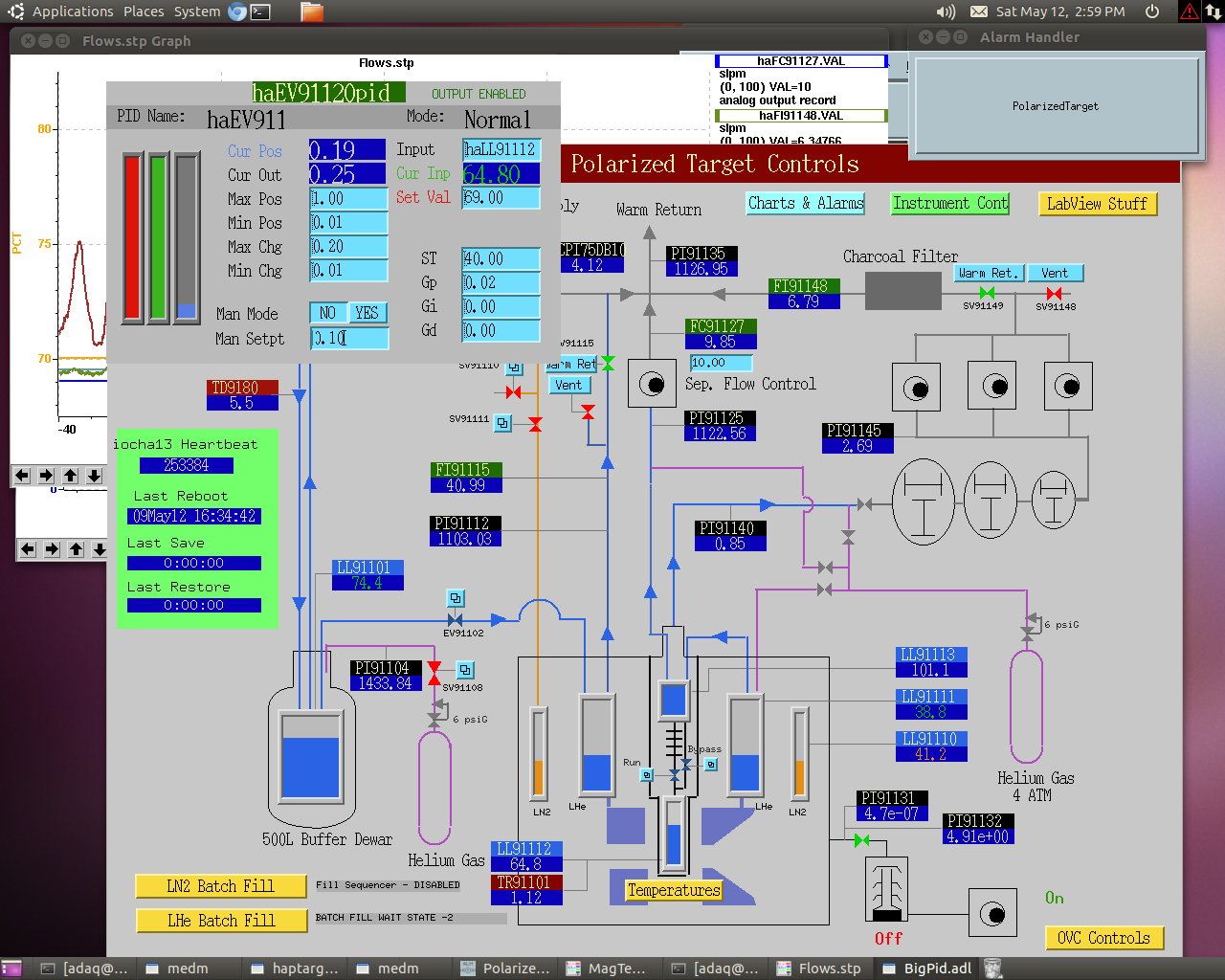Open the SV91110 valve control popup button
The width and height of the screenshot is (1225, 980).
coord(515,367)
